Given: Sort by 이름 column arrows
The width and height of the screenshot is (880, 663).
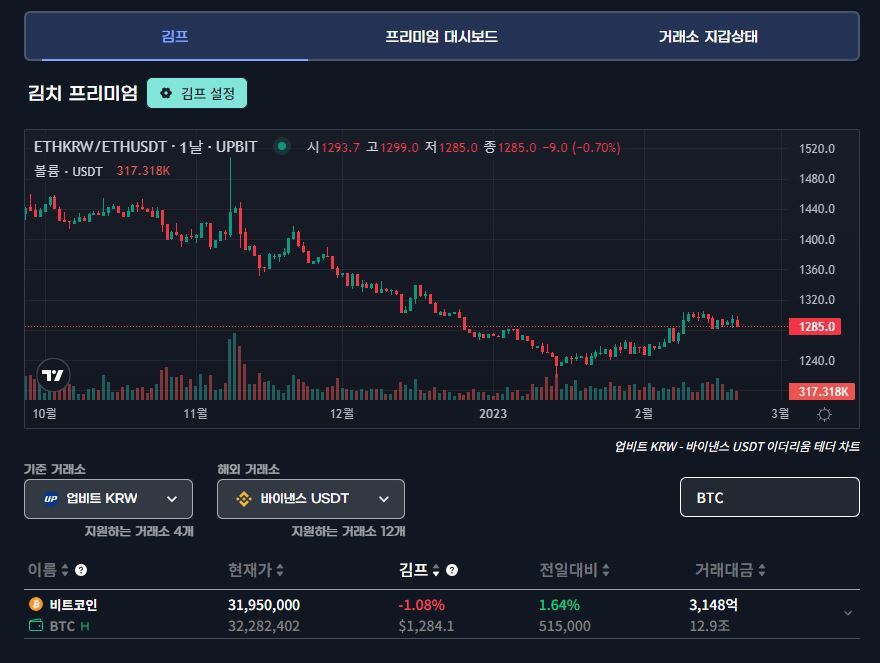Looking at the screenshot, I should pos(65,570).
